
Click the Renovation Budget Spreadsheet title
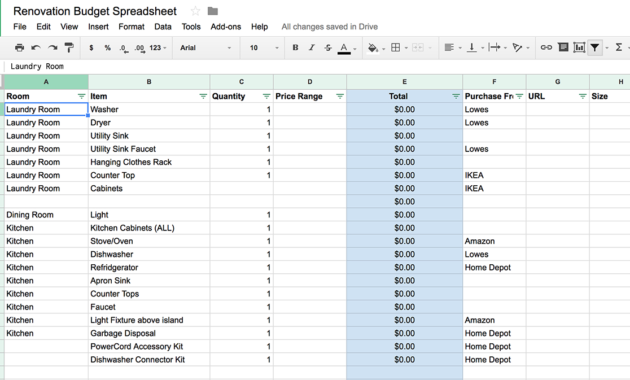(x=95, y=11)
